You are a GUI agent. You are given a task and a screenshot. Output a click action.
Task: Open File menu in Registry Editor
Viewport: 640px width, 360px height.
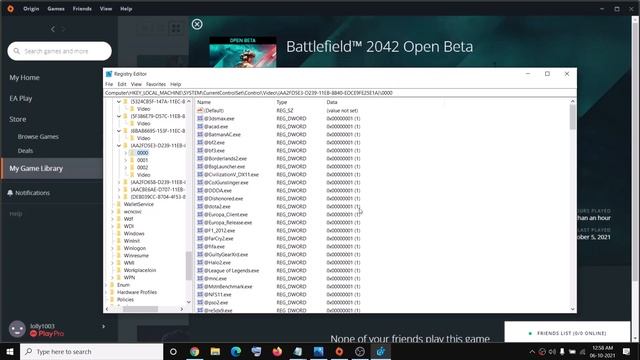(x=109, y=84)
